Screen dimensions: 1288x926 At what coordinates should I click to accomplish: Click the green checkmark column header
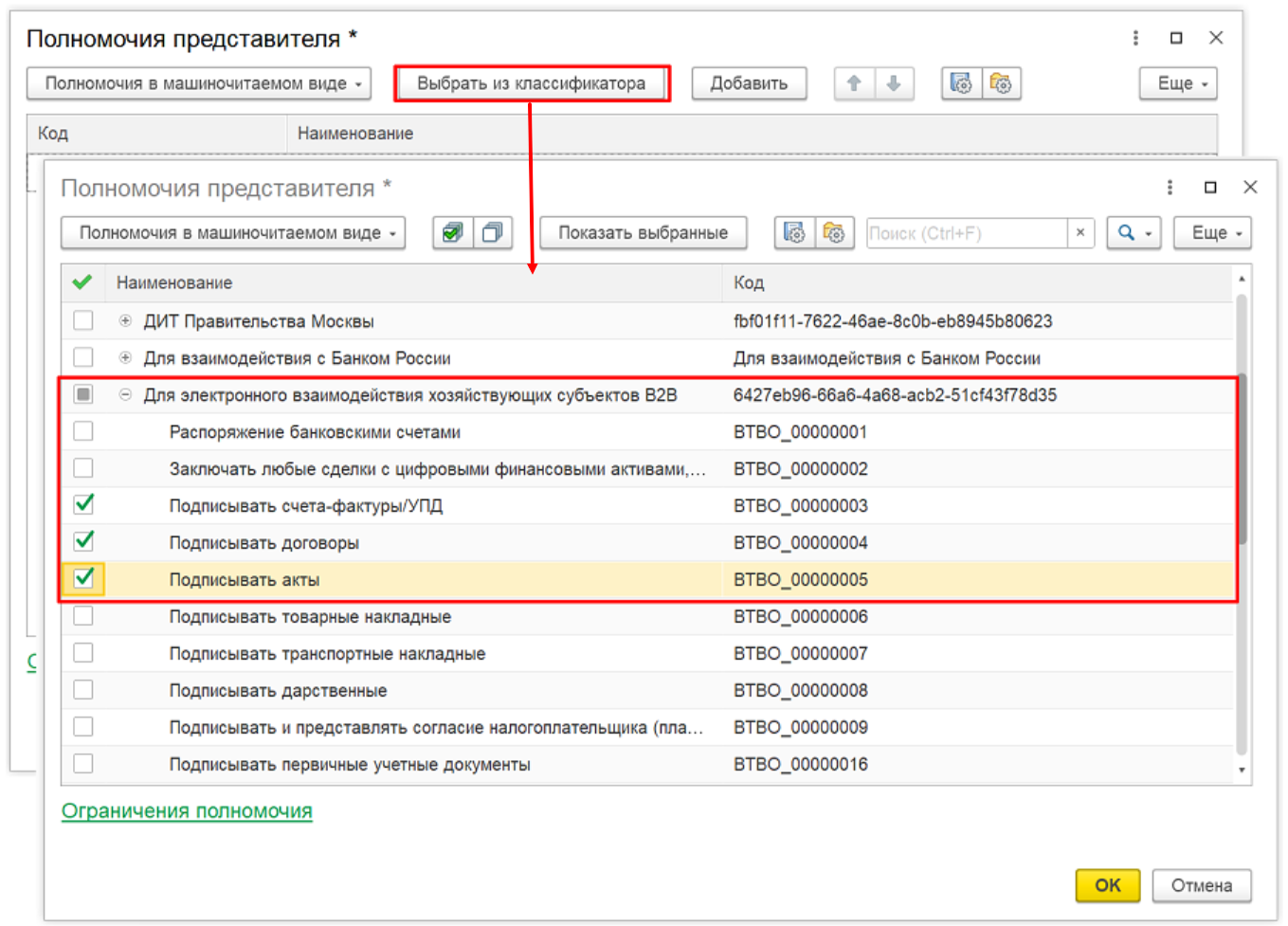(x=82, y=282)
